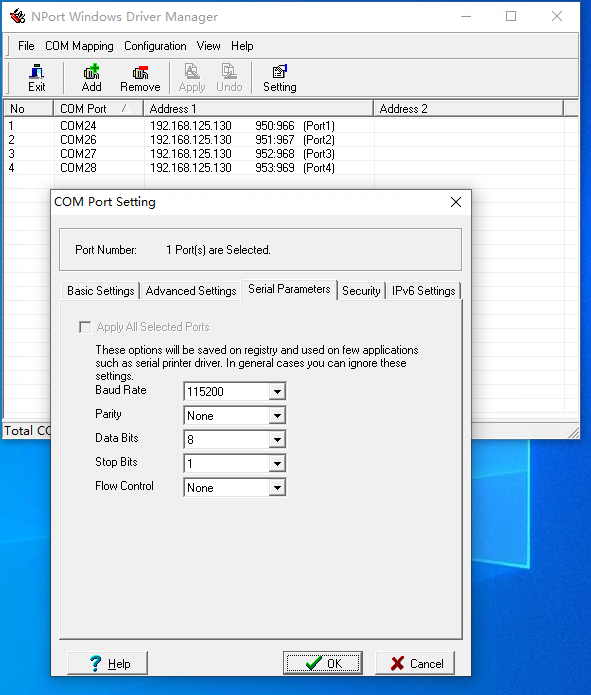Switch to the IPv6 Settings tab

(x=423, y=291)
